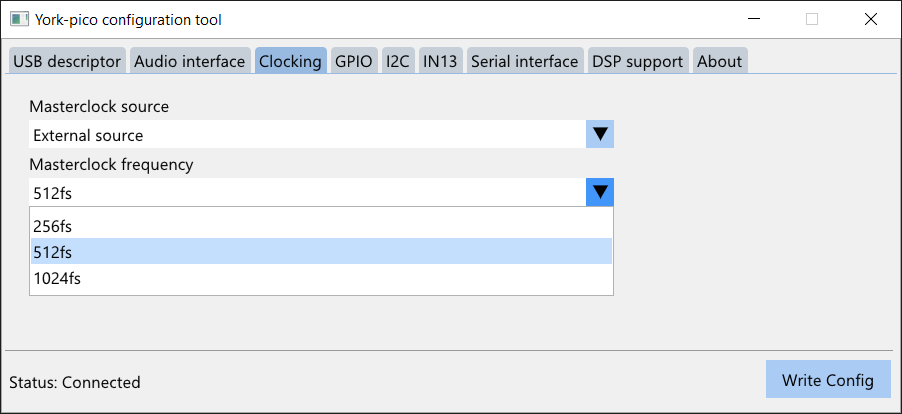Collapse the Masterclock frequency dropdown arrow

(x=600, y=192)
